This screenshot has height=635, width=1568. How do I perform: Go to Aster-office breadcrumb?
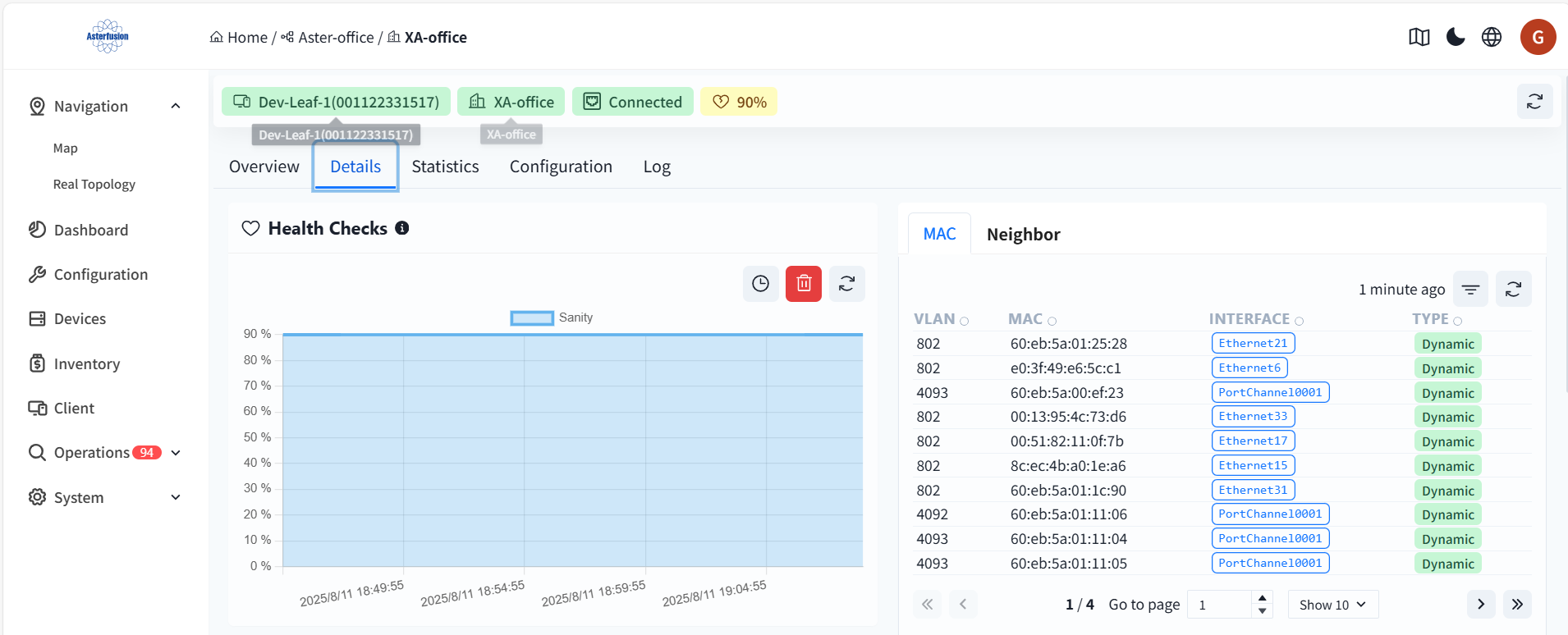coord(328,37)
